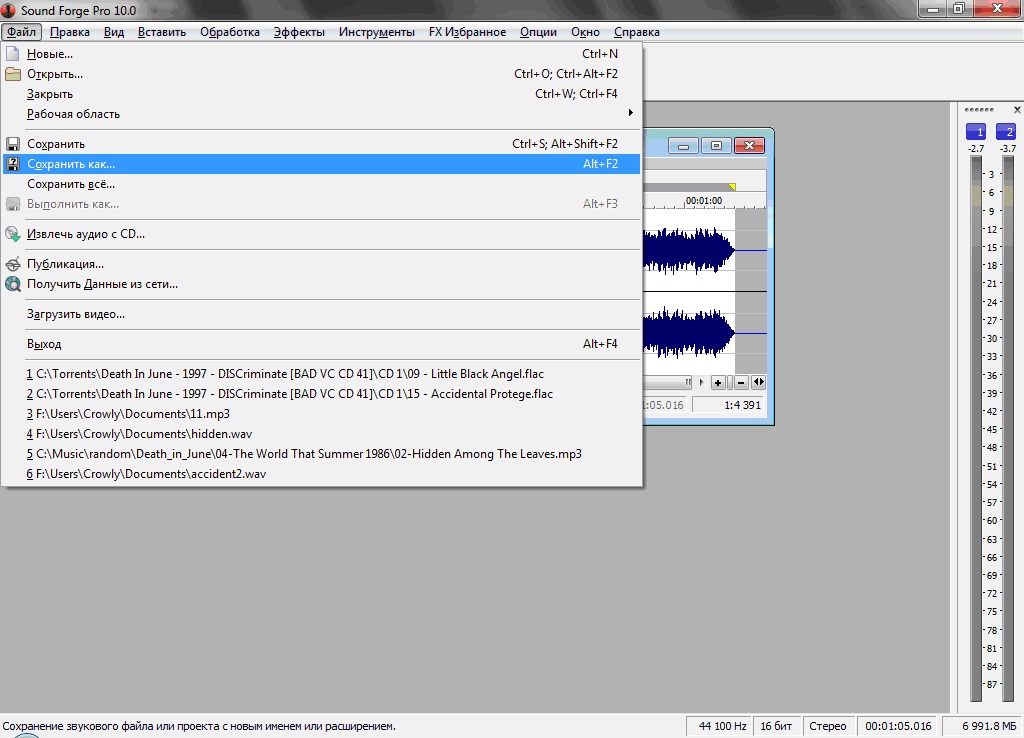Screen dimensions: 1024x738
Task: Close the audio data window
Action: tap(749, 146)
